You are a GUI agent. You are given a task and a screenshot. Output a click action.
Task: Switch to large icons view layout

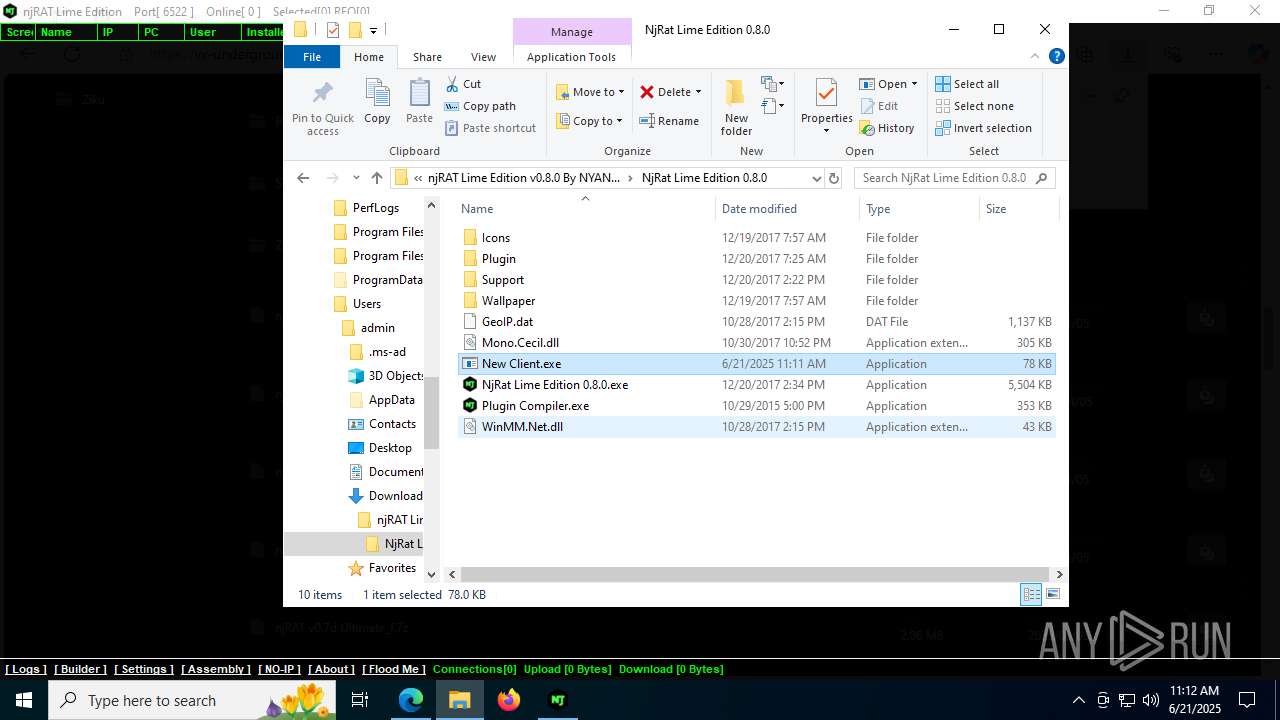click(1052, 594)
